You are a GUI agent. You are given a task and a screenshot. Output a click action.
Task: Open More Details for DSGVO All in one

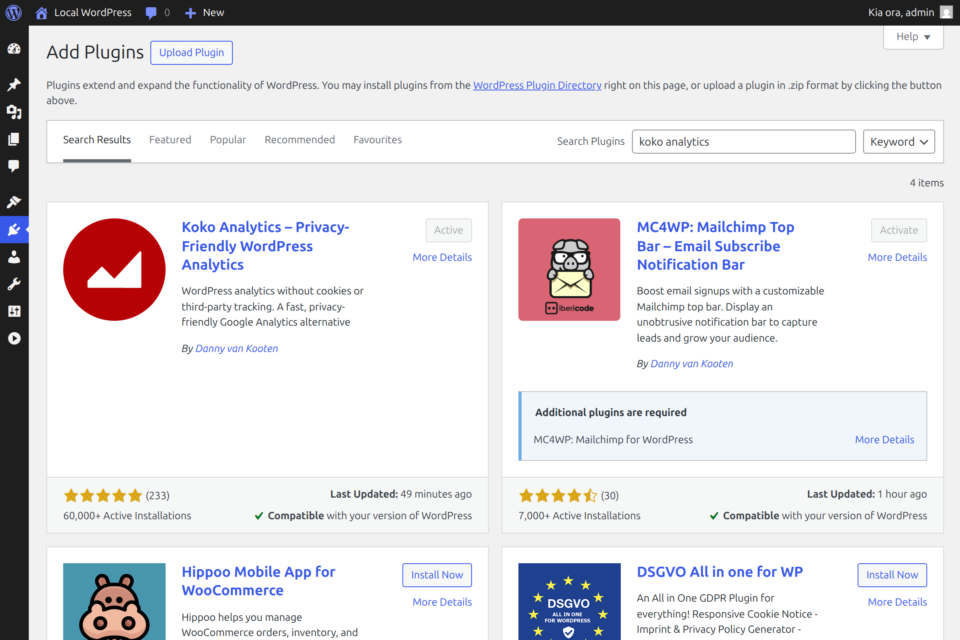pyautogui.click(x=897, y=602)
